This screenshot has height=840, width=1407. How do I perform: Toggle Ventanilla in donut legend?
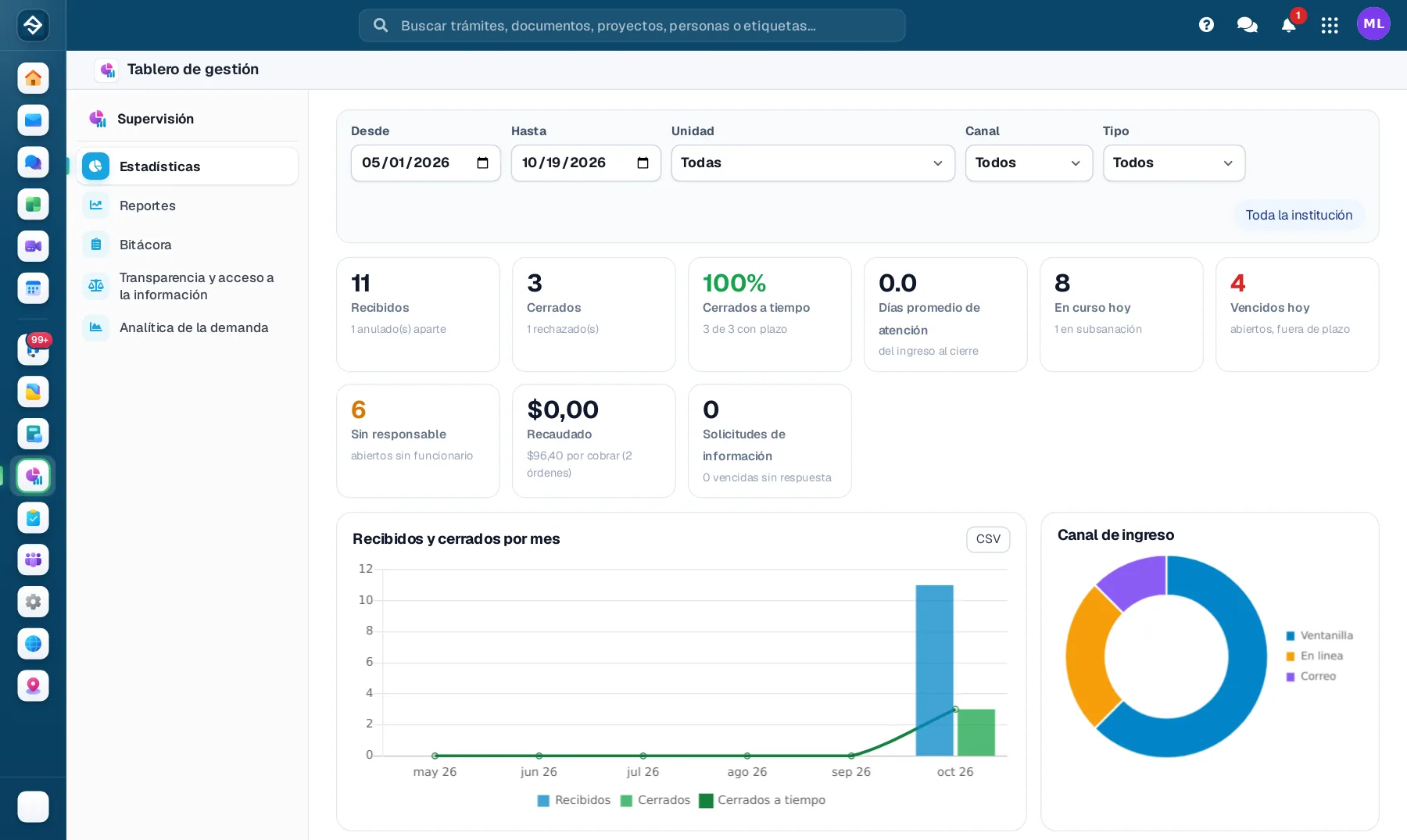tap(1319, 635)
